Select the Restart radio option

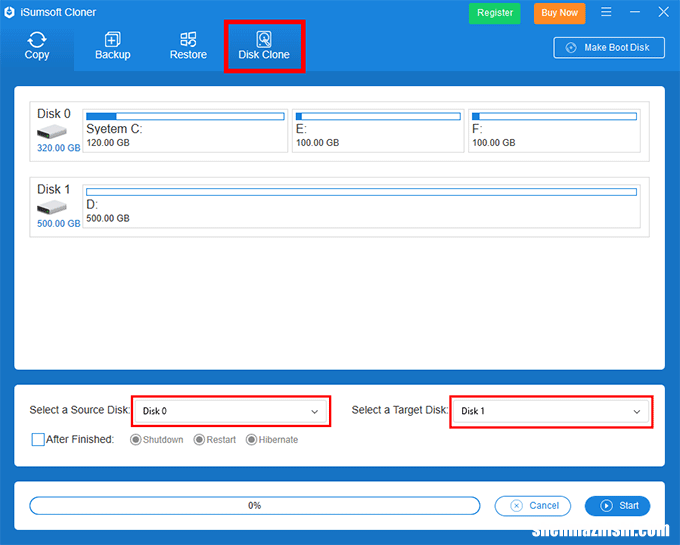click(x=215, y=440)
